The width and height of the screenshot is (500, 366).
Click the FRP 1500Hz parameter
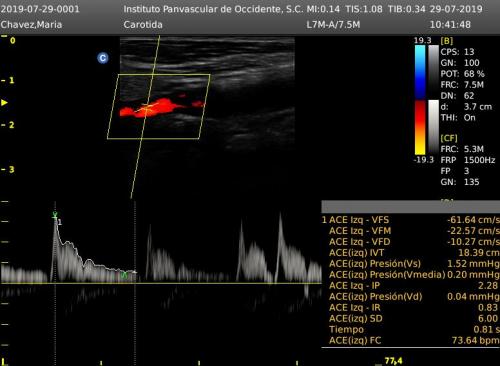point(468,160)
